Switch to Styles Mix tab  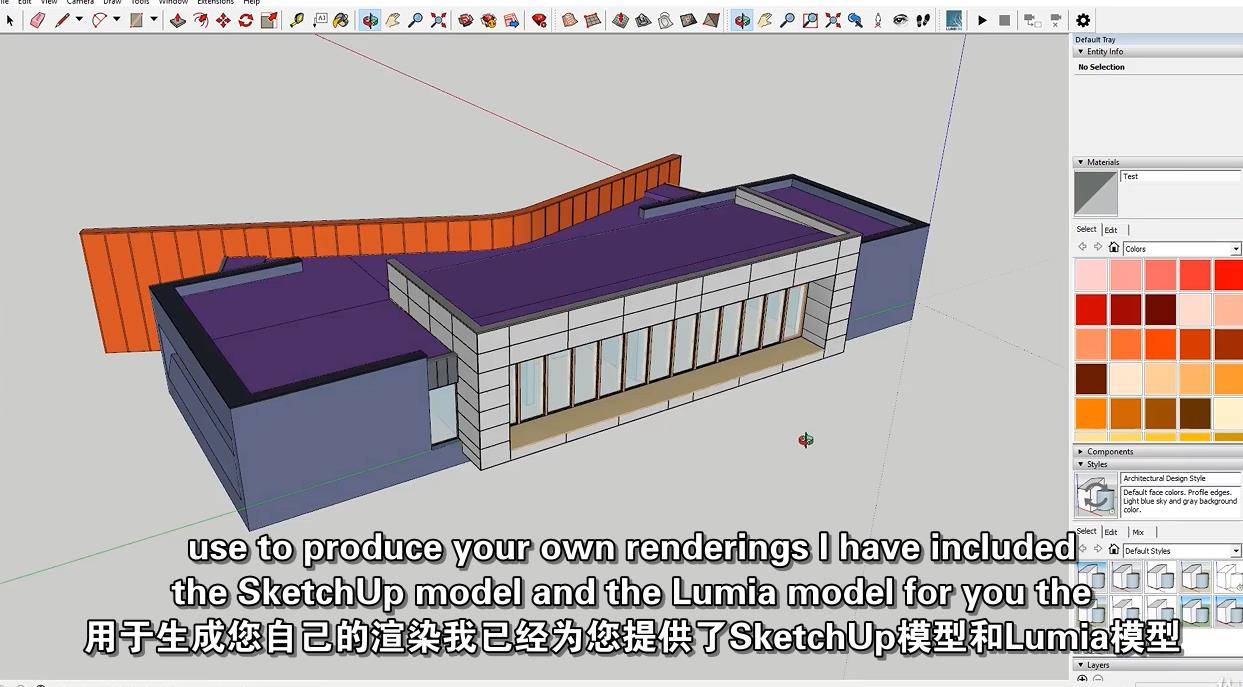1138,532
